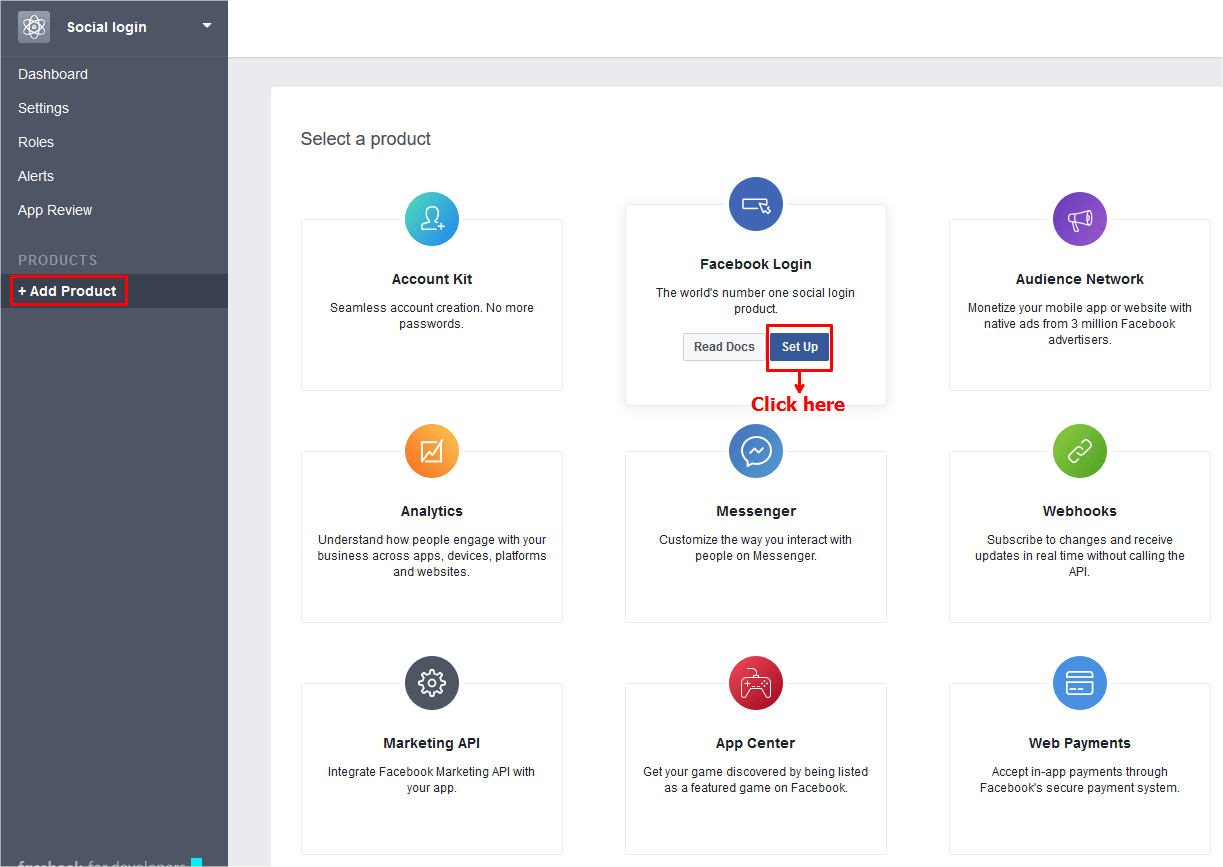Click the Messenger chat bubble icon
This screenshot has width=1223, height=867.
point(756,451)
